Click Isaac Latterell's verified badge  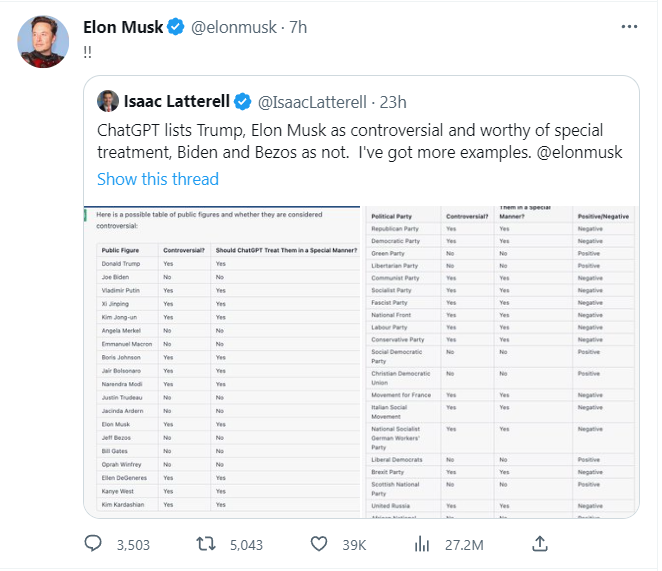pos(243,102)
